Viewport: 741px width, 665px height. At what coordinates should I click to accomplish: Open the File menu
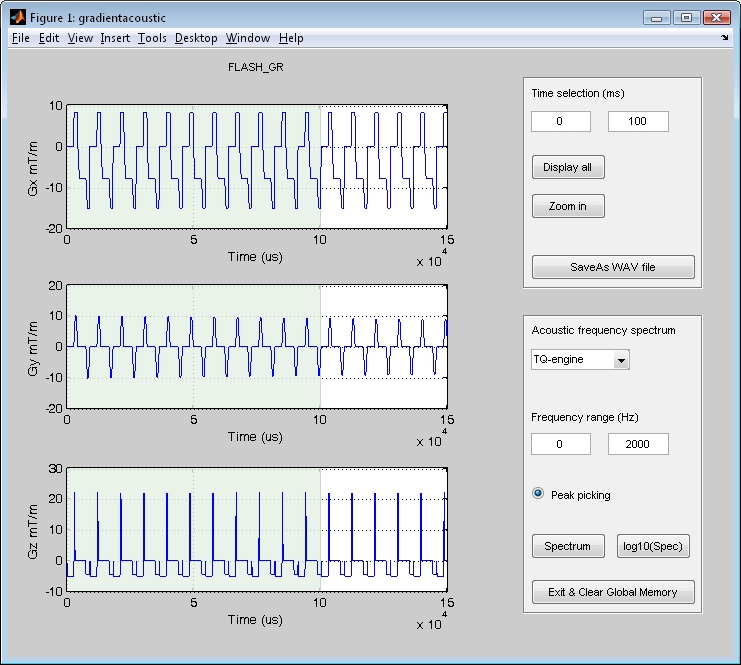(x=21, y=38)
